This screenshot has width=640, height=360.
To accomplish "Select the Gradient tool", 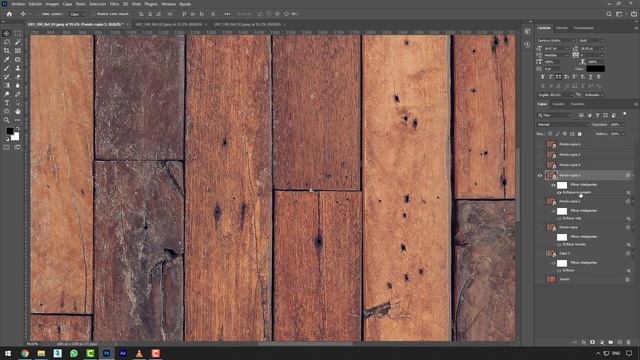I will click(x=7, y=85).
